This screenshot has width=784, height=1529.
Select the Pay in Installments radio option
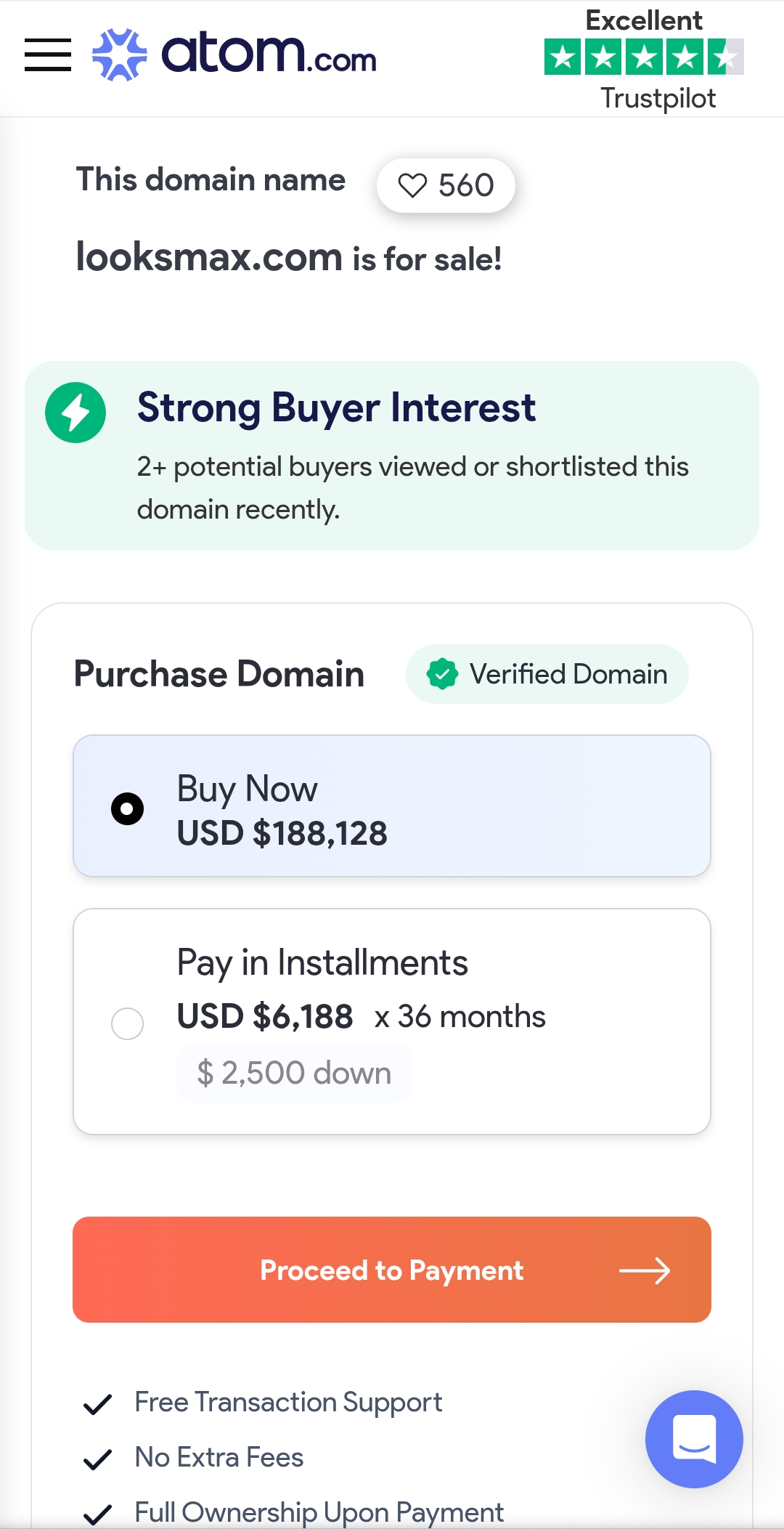[x=127, y=1023]
